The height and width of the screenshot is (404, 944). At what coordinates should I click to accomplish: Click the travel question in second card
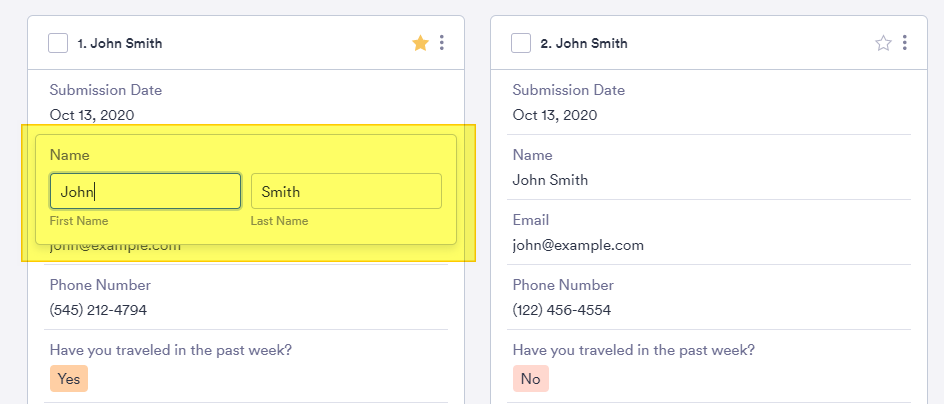pos(633,350)
